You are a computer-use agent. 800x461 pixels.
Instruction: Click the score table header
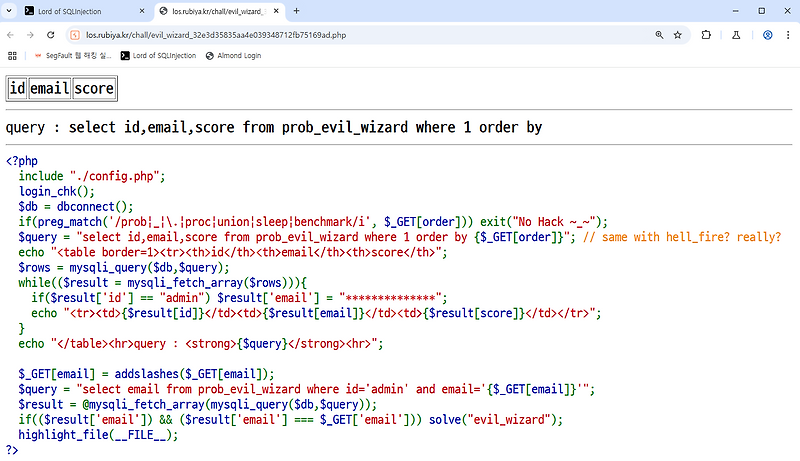click(94, 88)
